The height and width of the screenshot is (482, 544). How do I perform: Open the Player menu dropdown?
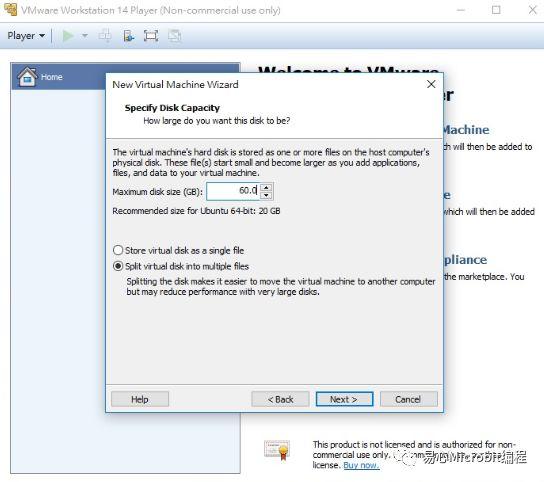pos(26,36)
